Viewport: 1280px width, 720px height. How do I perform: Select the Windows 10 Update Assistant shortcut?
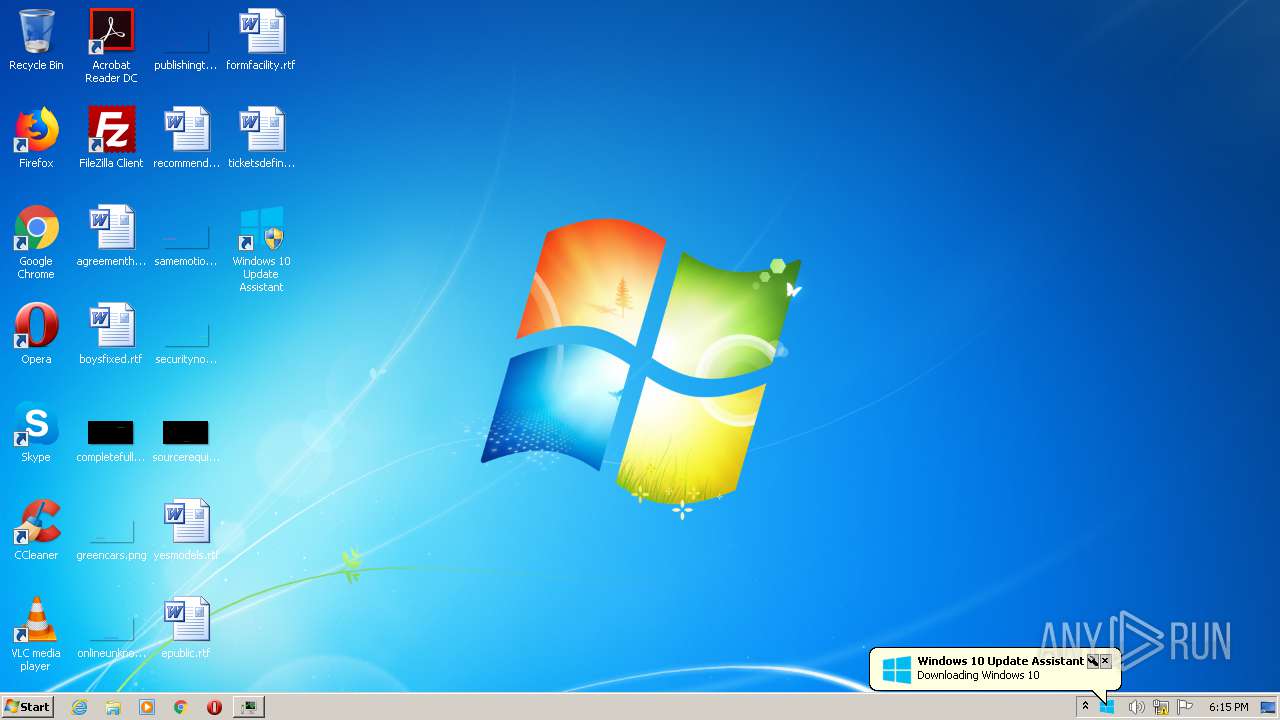coord(261,249)
